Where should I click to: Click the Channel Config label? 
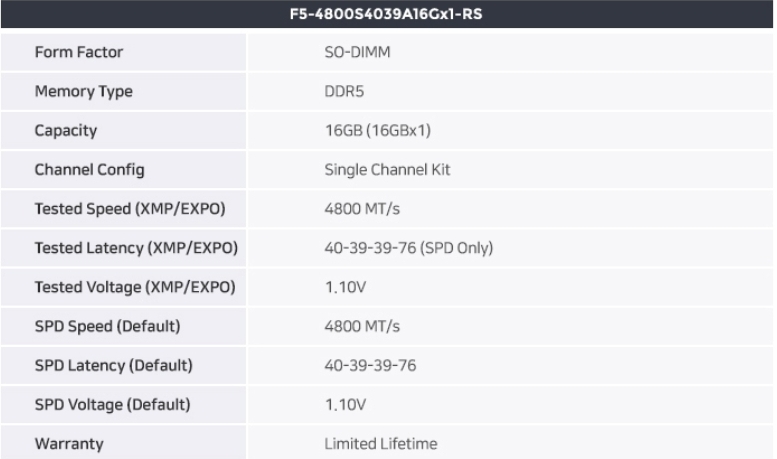pyautogui.click(x=89, y=169)
